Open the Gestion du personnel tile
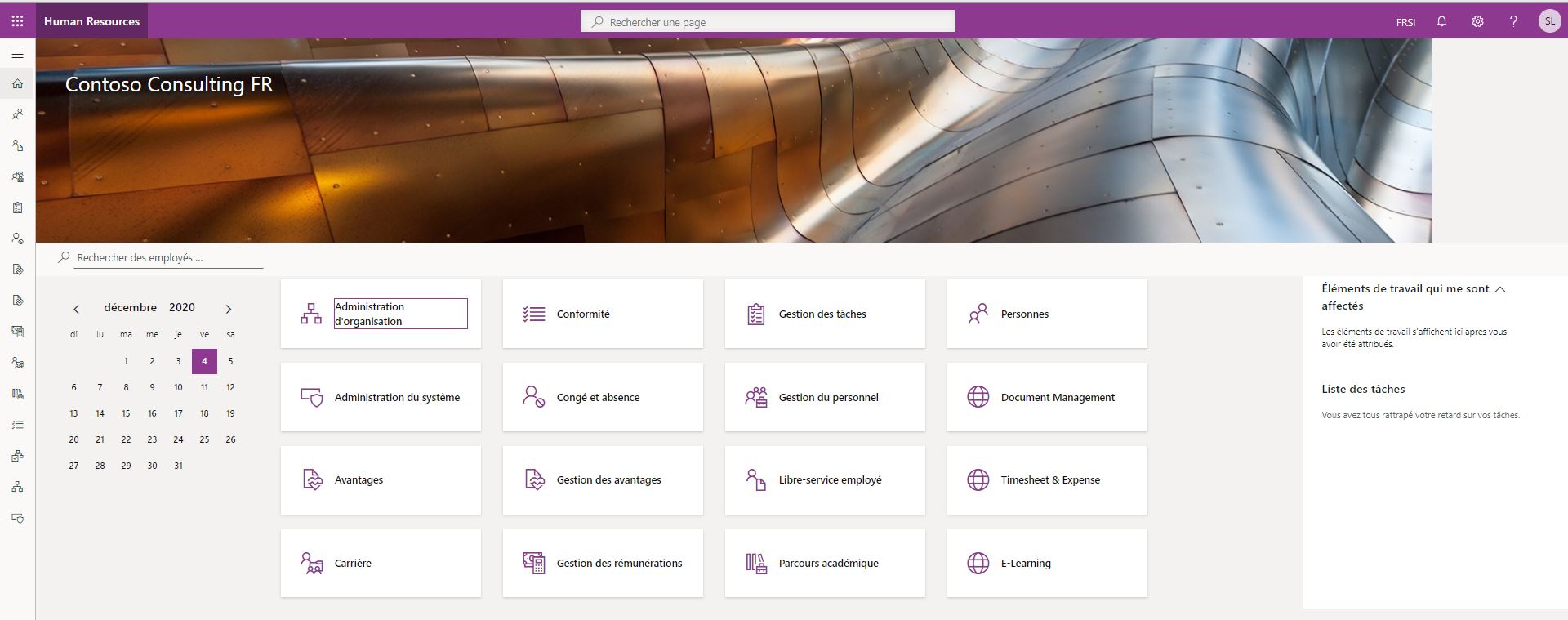The height and width of the screenshot is (620, 1568). click(825, 397)
